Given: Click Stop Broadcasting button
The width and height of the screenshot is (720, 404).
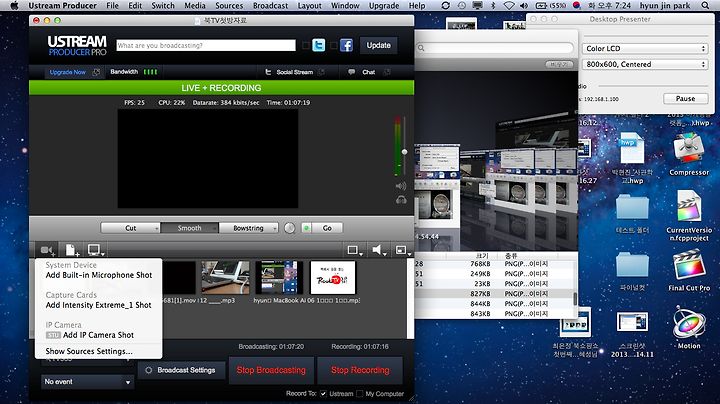Looking at the screenshot, I should click(271, 370).
